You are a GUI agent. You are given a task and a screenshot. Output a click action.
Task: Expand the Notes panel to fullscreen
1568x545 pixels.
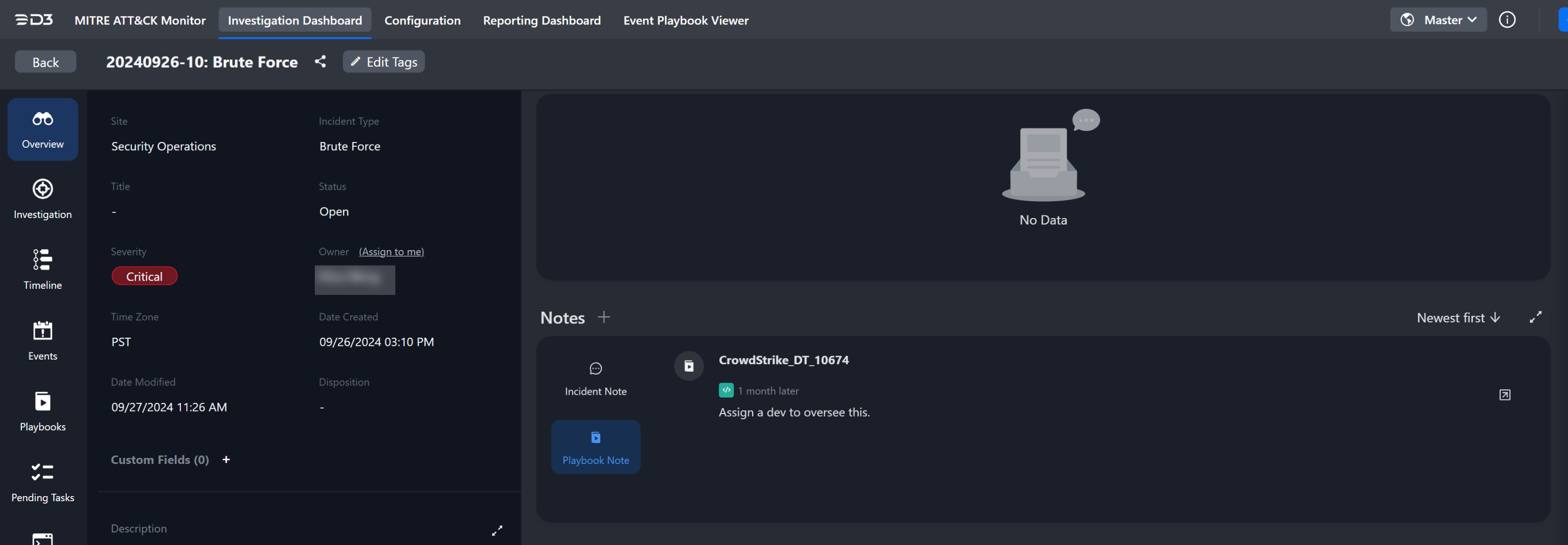[x=1535, y=317]
